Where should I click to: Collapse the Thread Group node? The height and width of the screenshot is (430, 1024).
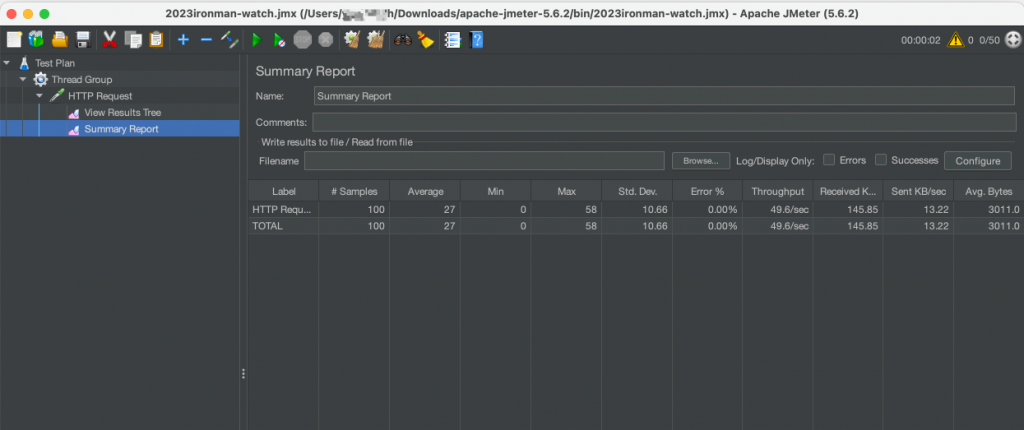tap(23, 80)
